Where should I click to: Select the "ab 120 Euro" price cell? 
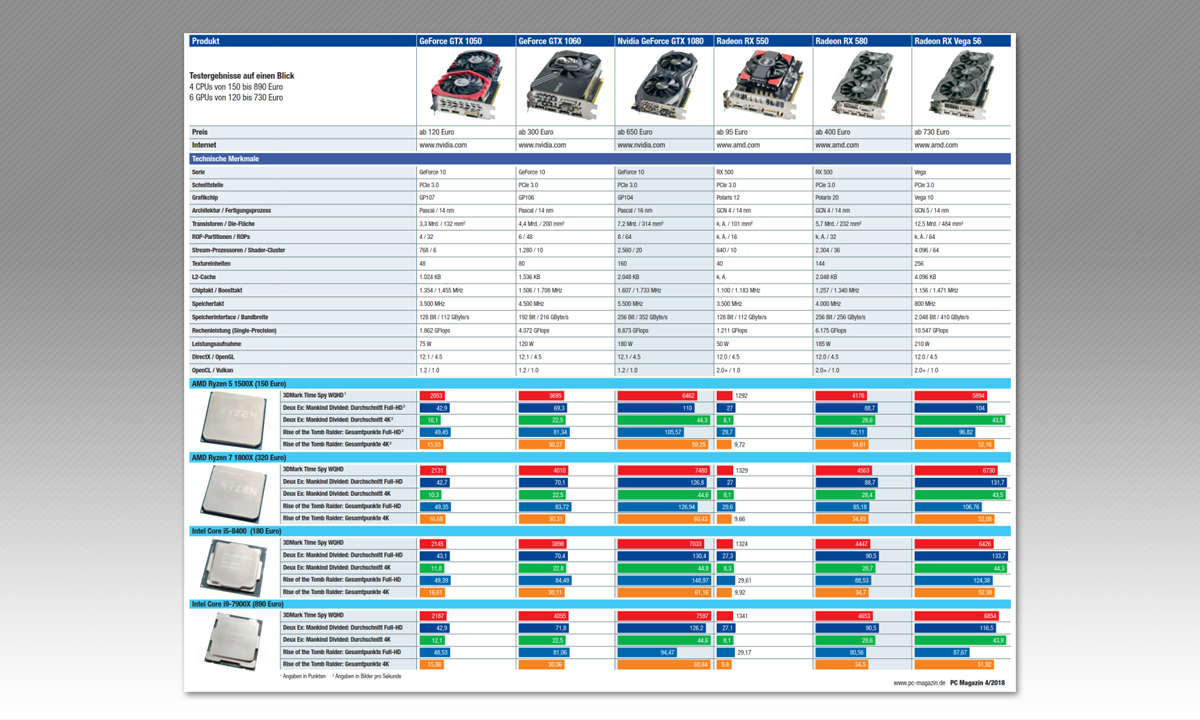(x=466, y=132)
